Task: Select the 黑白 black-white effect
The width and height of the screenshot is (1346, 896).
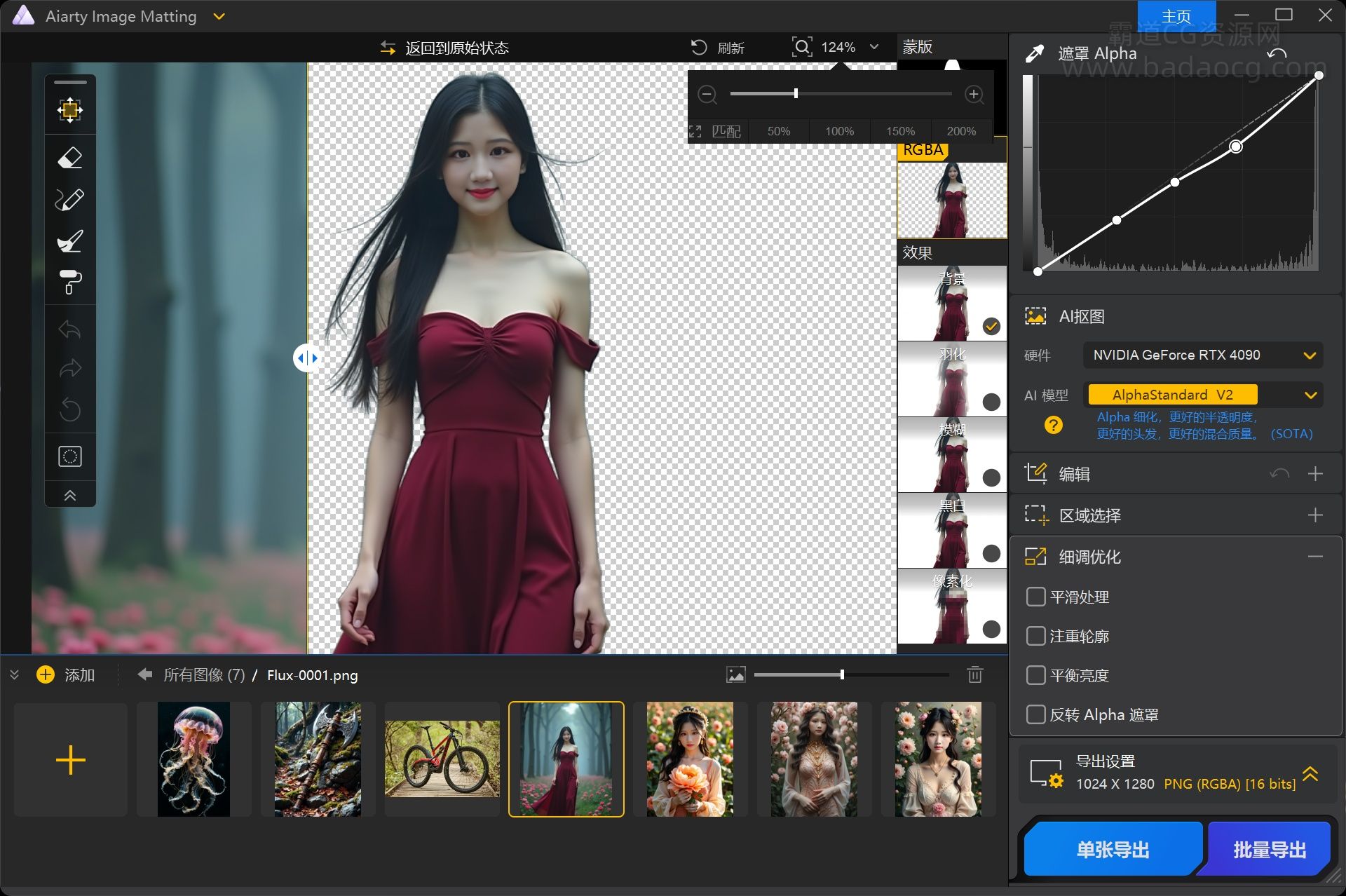Action: coord(952,530)
